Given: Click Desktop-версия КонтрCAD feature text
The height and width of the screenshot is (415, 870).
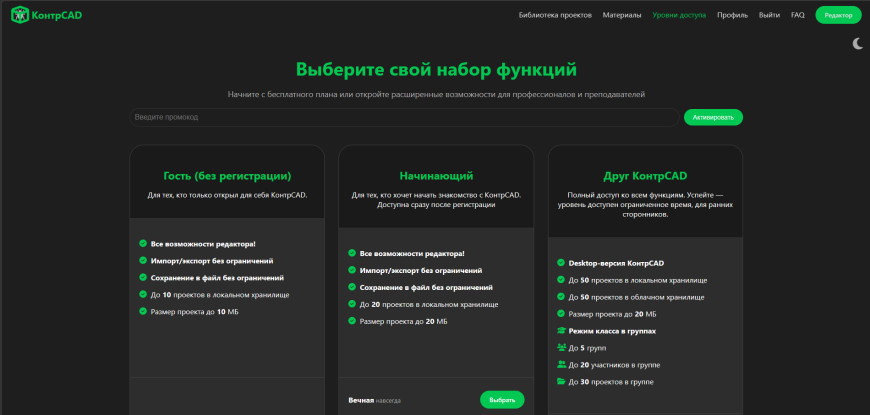Looking at the screenshot, I should click(616, 264).
